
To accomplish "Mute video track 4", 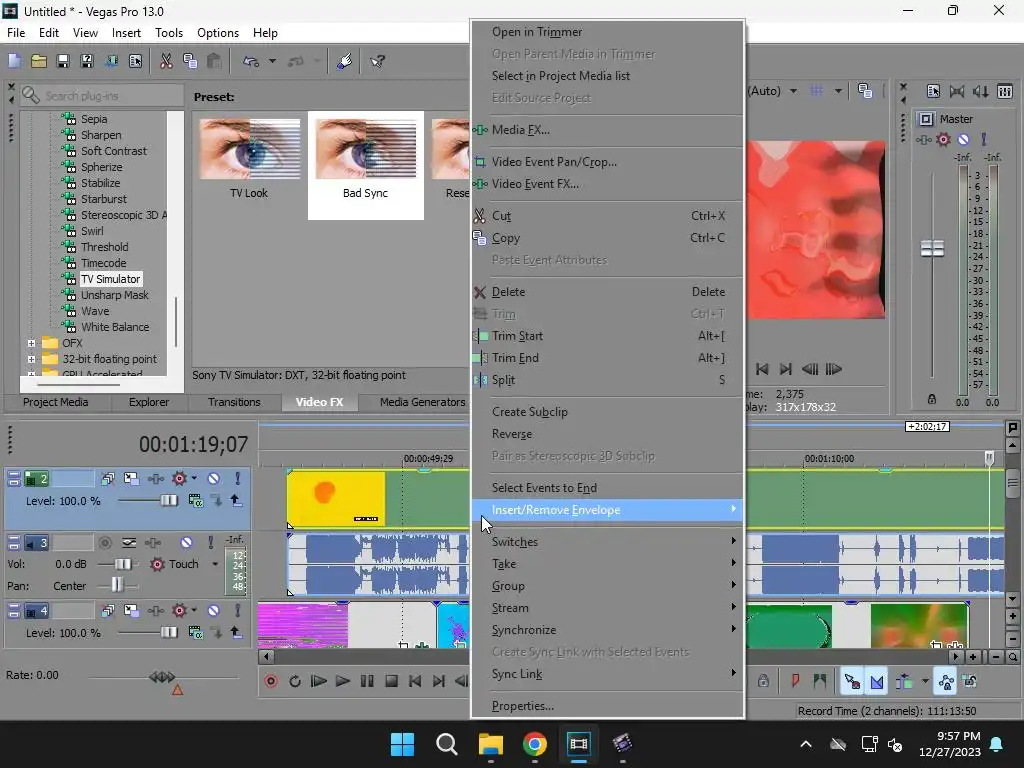I will point(213,611).
